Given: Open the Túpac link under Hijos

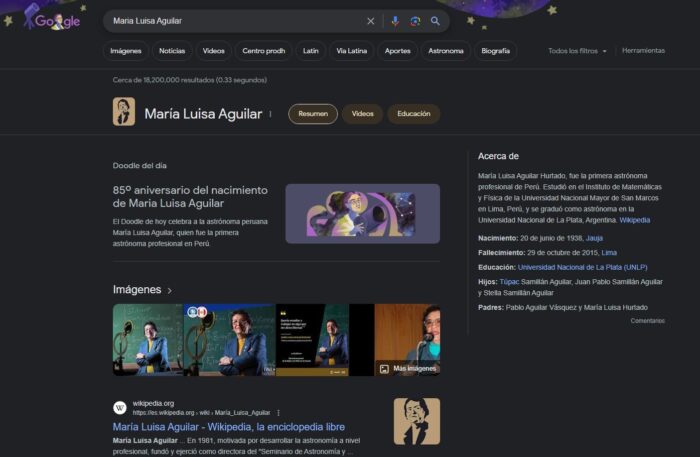Looking at the screenshot, I should pyautogui.click(x=509, y=282).
